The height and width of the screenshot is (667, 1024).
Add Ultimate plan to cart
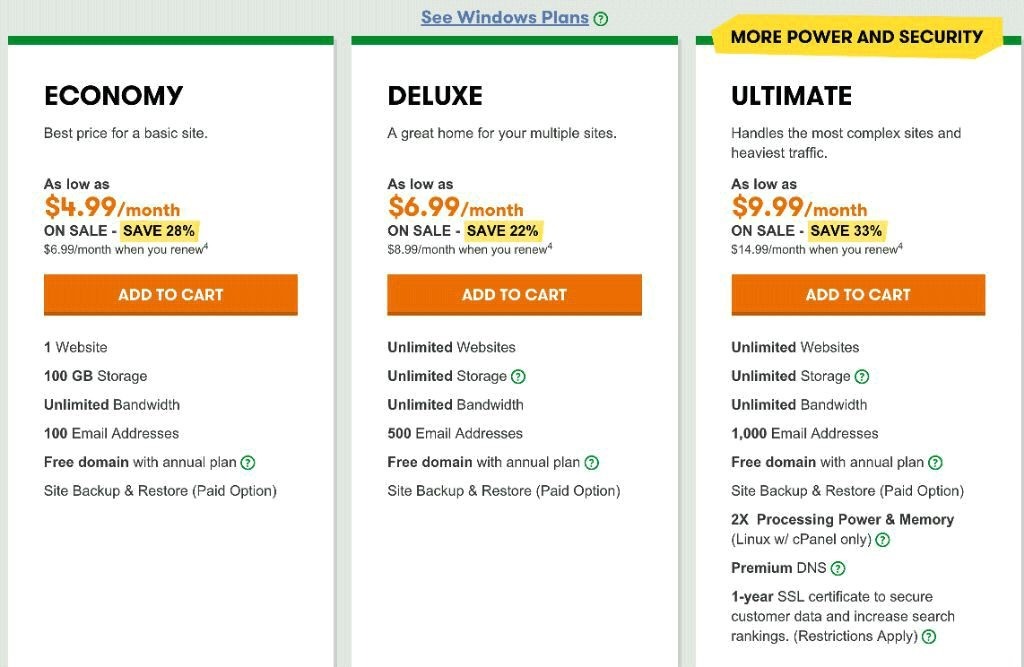[x=858, y=295]
